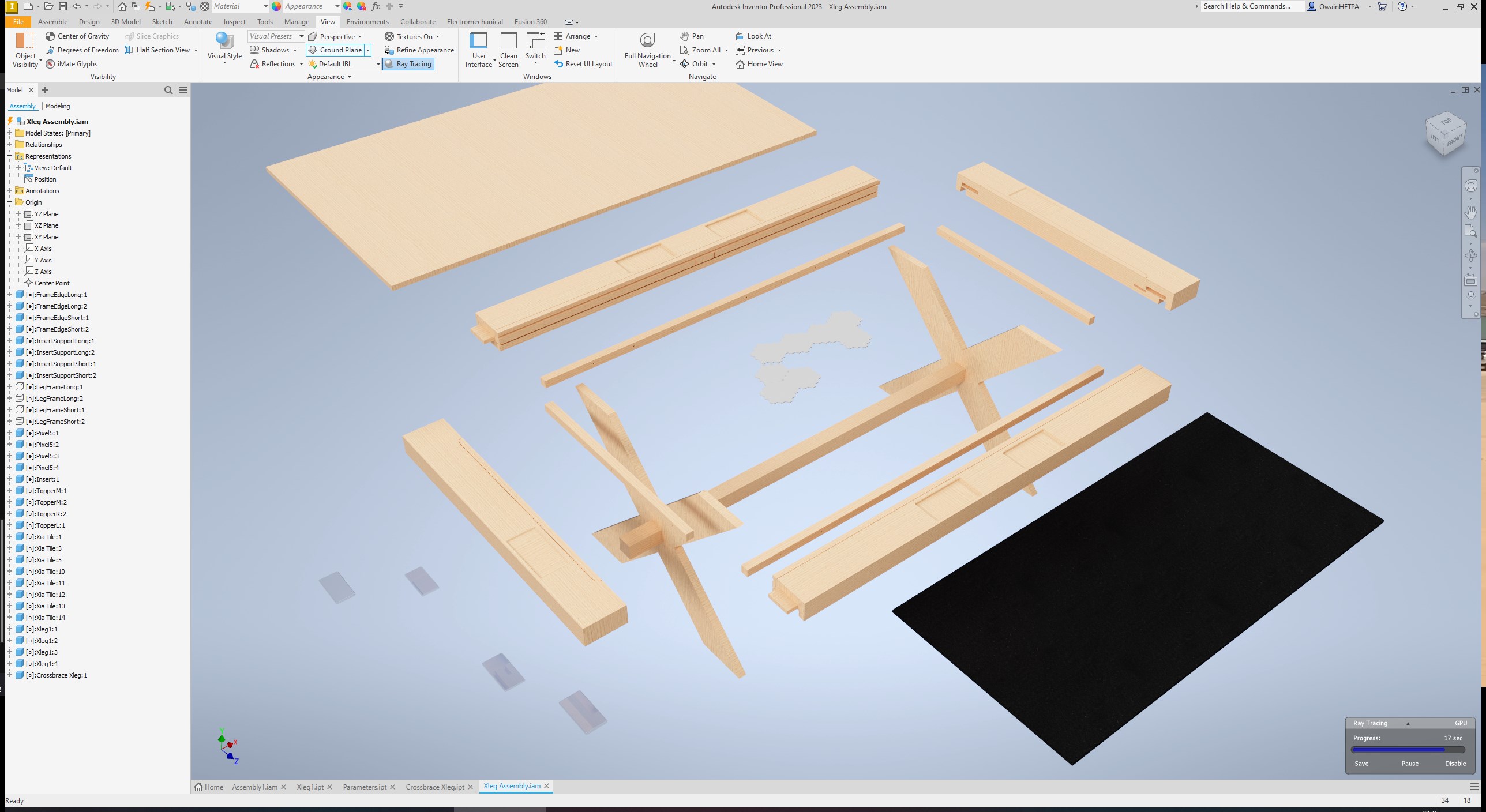1486x812 pixels.
Task: Open Visual Style gallery
Action: tap(224, 48)
